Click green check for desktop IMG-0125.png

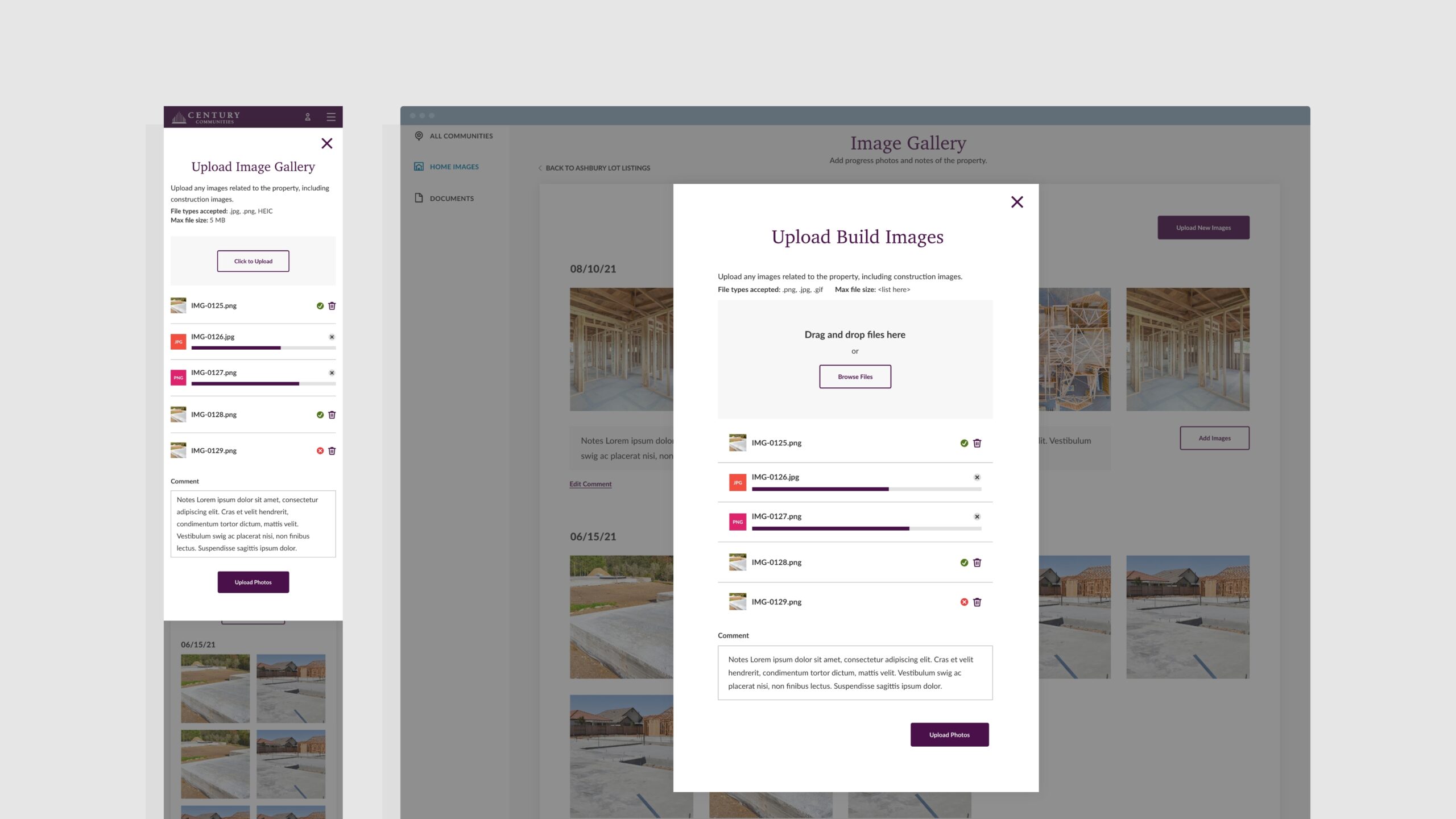click(964, 443)
